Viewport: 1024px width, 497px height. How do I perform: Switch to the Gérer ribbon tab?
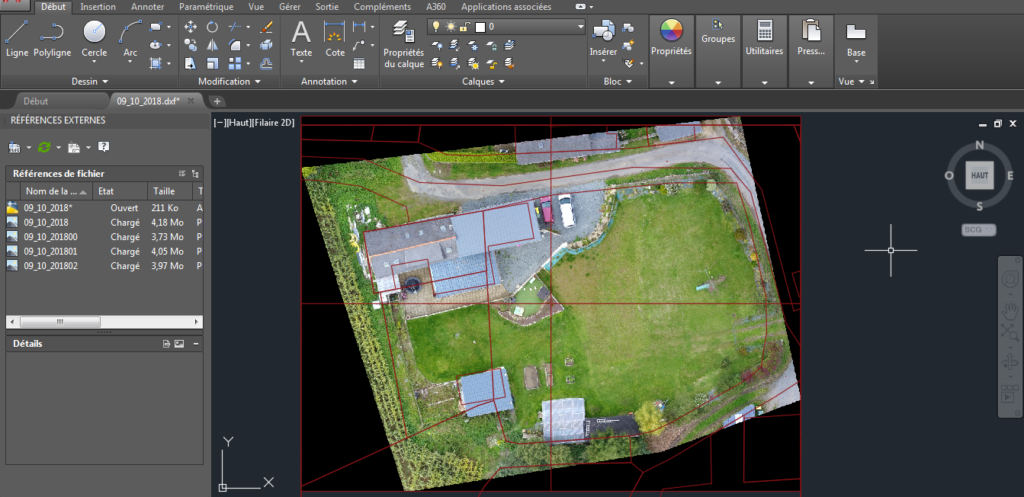[x=289, y=7]
